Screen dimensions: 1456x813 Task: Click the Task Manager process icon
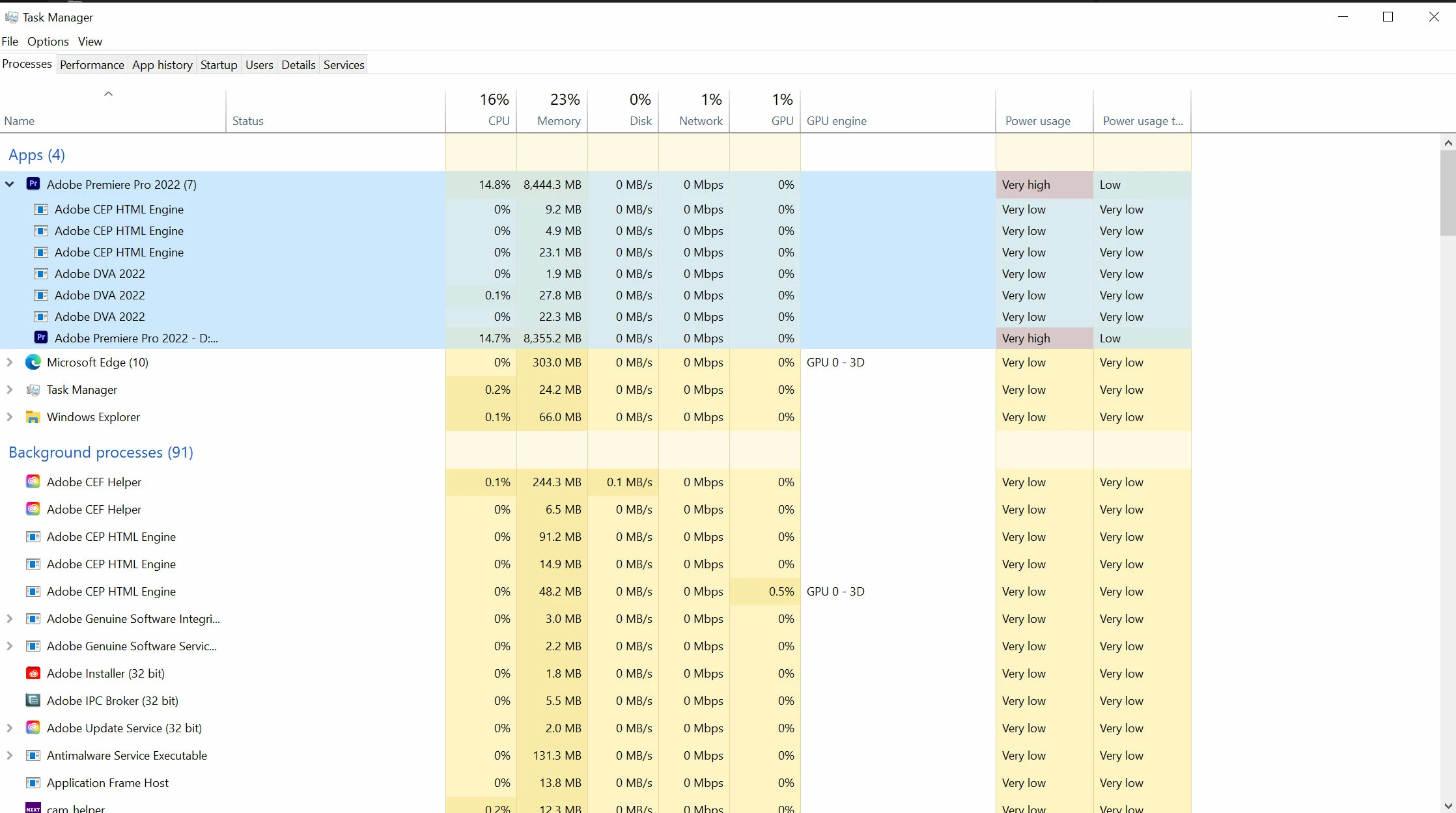33,390
